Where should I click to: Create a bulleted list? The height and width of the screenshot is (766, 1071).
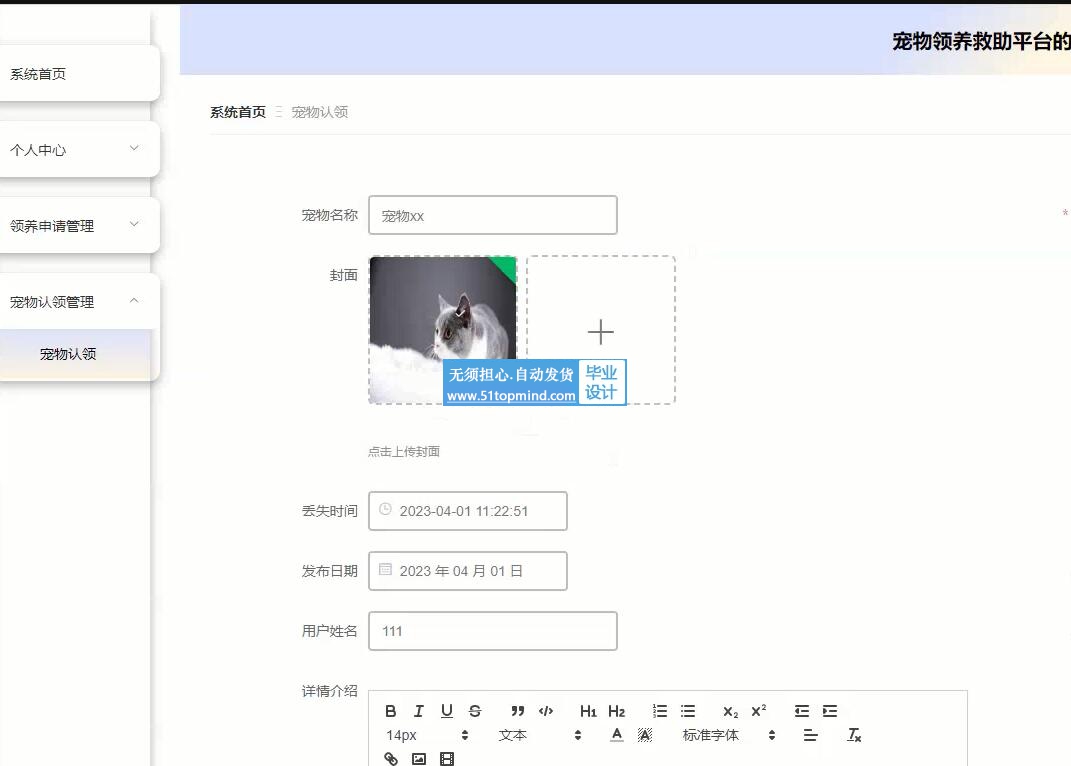click(x=688, y=711)
